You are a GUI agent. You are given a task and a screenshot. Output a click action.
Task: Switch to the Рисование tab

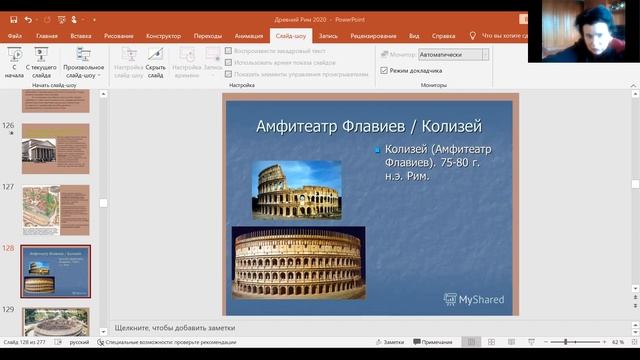coord(118,36)
